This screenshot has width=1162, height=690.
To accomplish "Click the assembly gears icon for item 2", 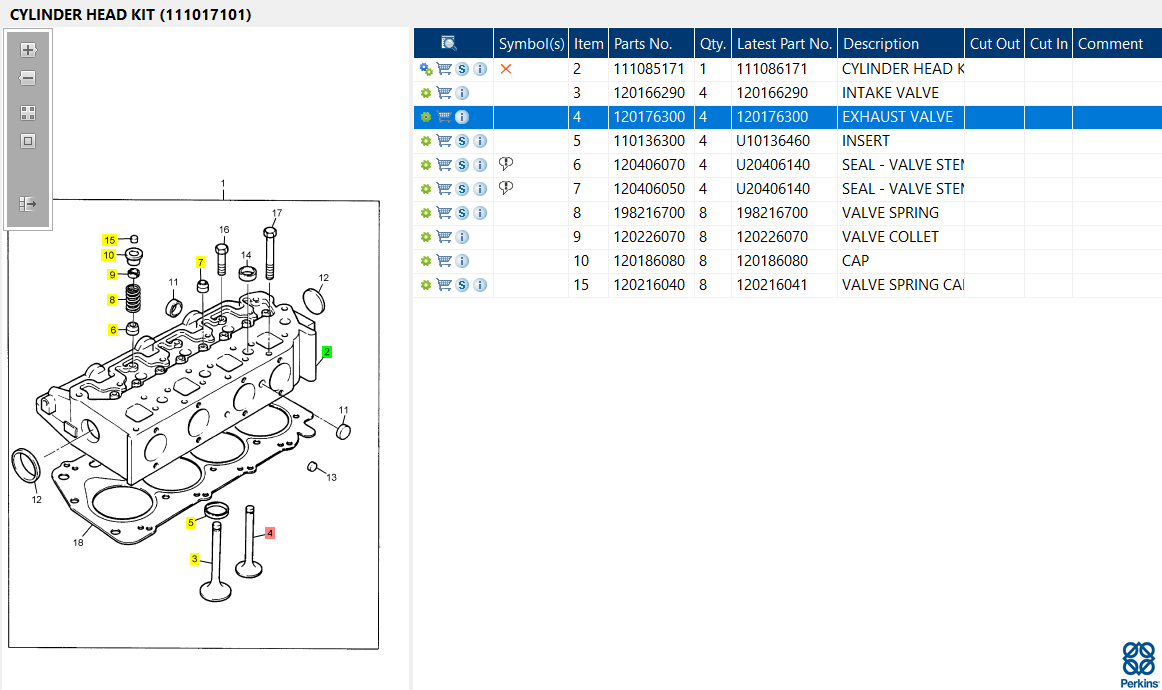I will [426, 69].
